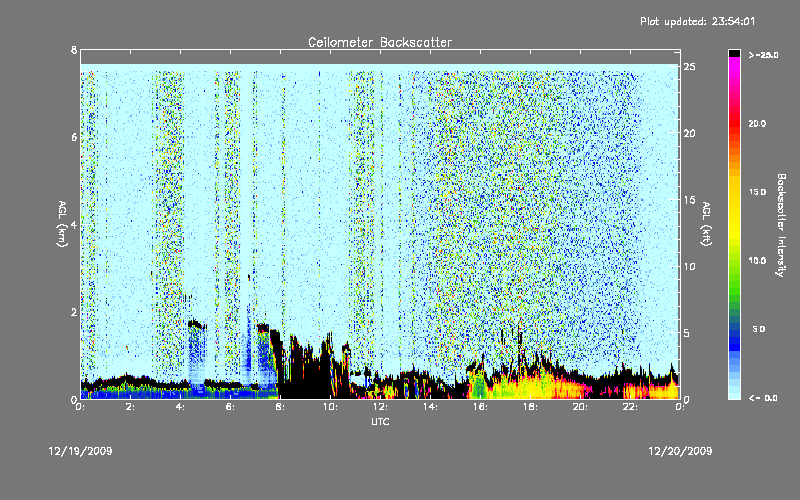Select the "20:" hour tick on UTC axis
The height and width of the screenshot is (500, 800).
tap(580, 407)
